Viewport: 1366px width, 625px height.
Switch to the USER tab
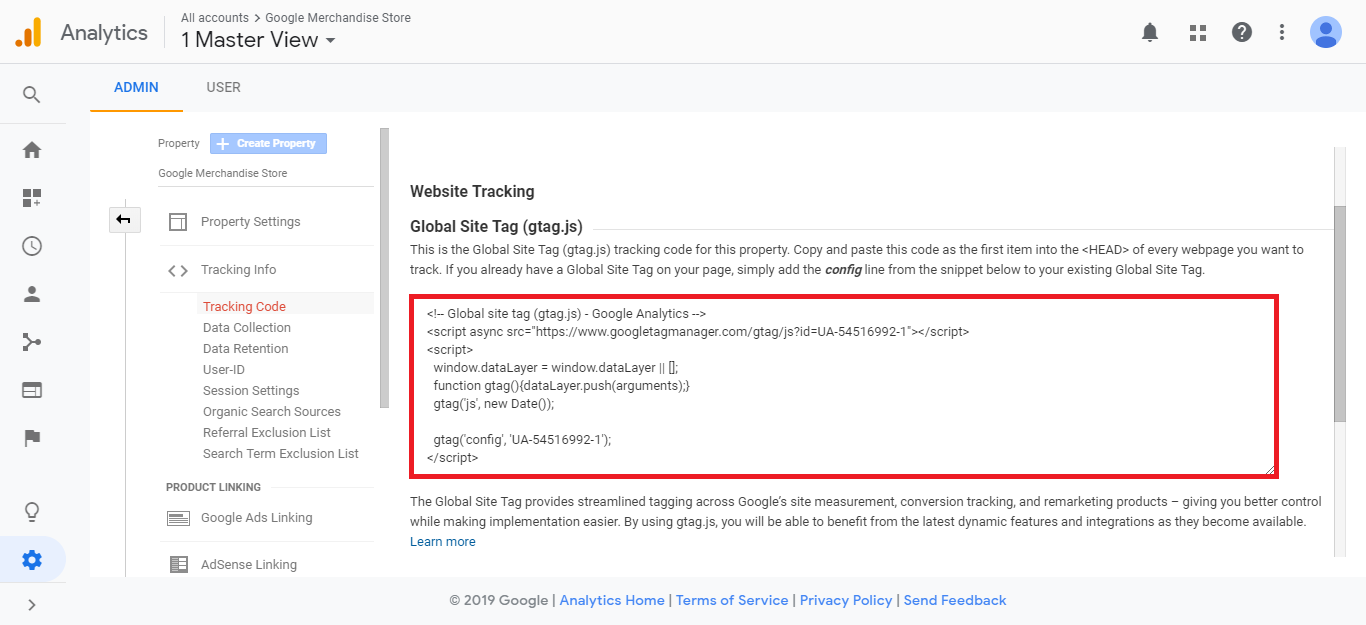tap(223, 87)
